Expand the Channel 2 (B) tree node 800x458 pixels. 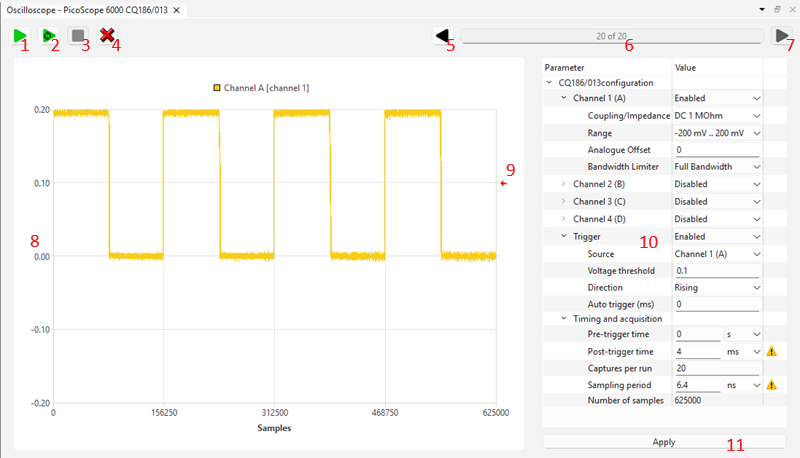(564, 184)
